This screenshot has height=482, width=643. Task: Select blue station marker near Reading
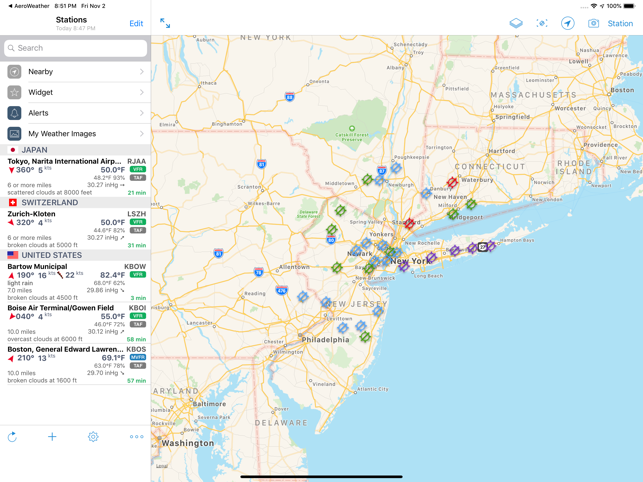(303, 297)
